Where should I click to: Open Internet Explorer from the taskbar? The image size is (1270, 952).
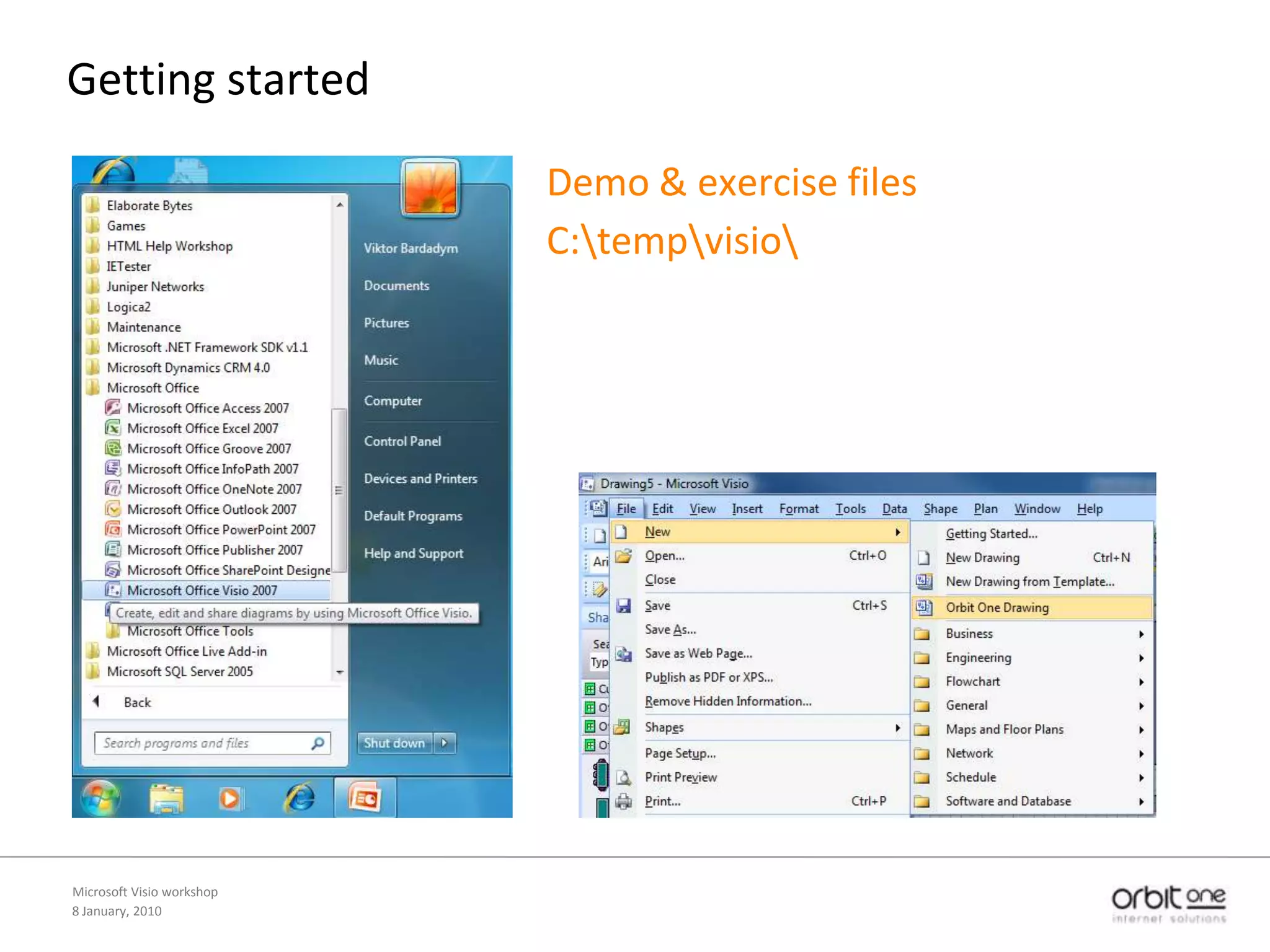click(300, 798)
